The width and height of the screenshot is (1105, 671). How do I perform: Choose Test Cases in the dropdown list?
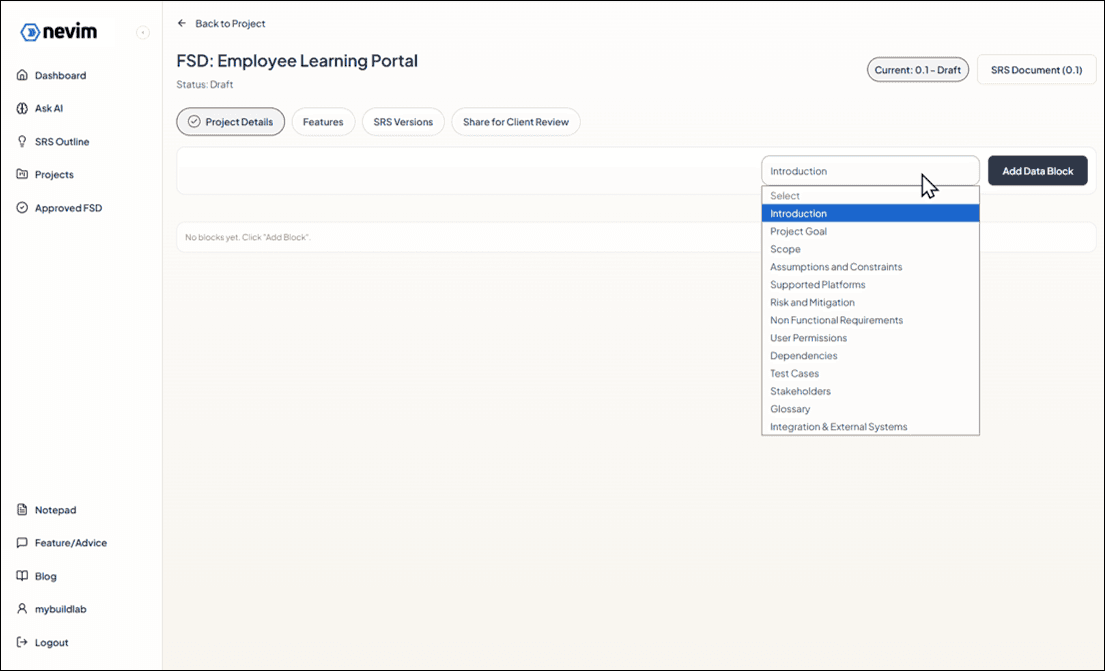[x=794, y=373]
